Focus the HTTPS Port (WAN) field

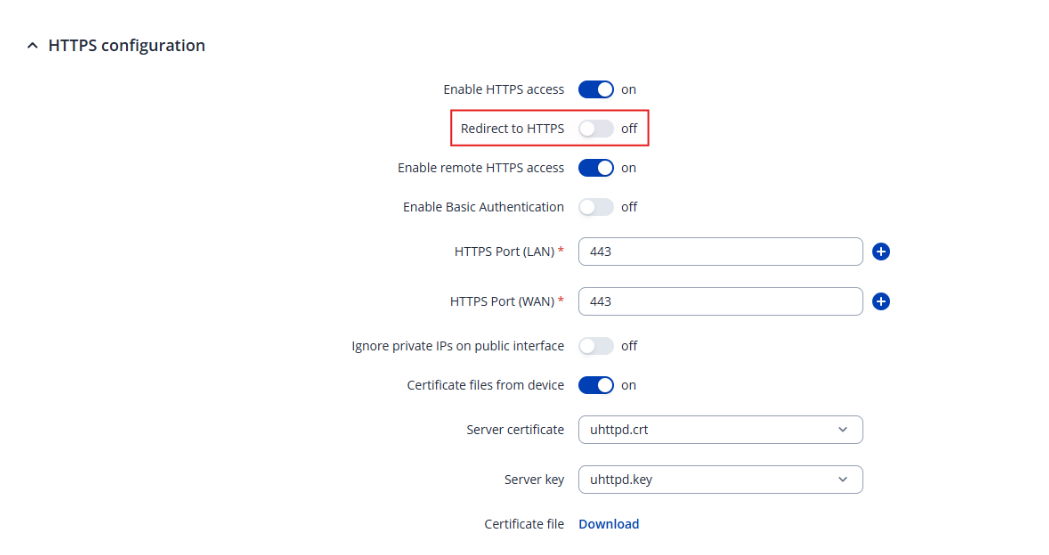coord(720,302)
